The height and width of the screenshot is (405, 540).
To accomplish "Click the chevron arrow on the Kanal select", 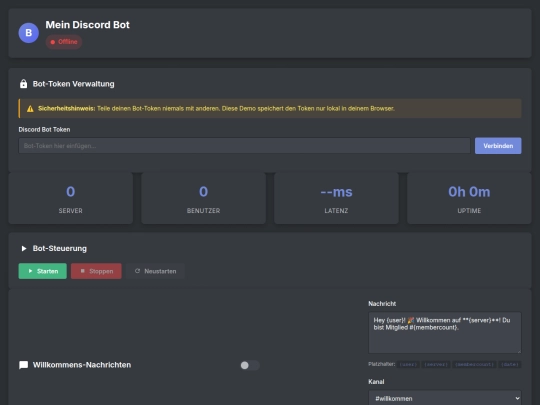I will coord(517,398).
